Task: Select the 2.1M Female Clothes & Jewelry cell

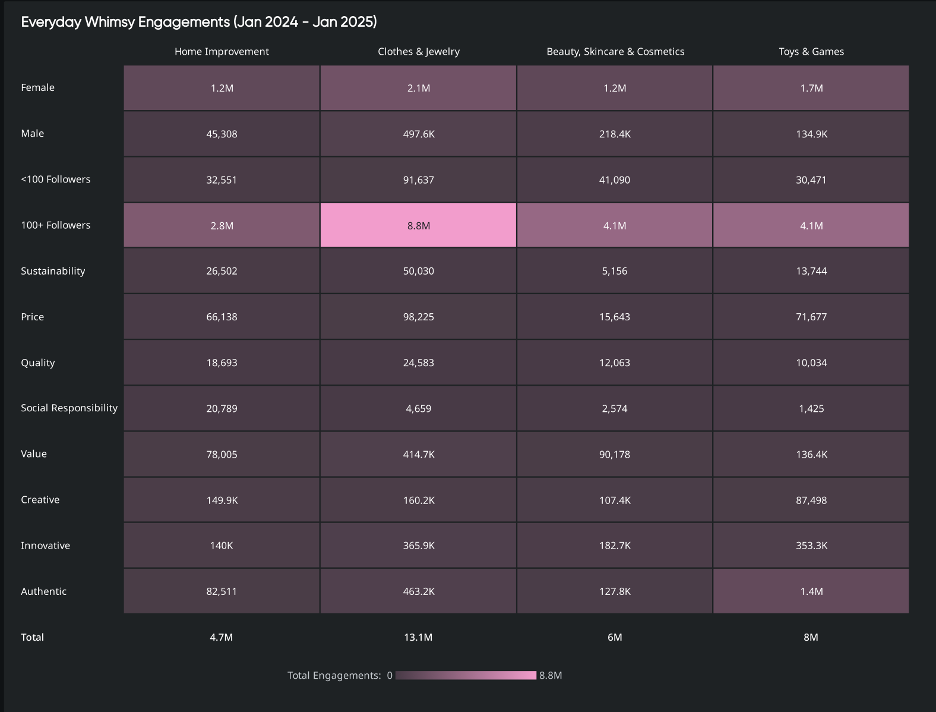Action: coord(418,88)
